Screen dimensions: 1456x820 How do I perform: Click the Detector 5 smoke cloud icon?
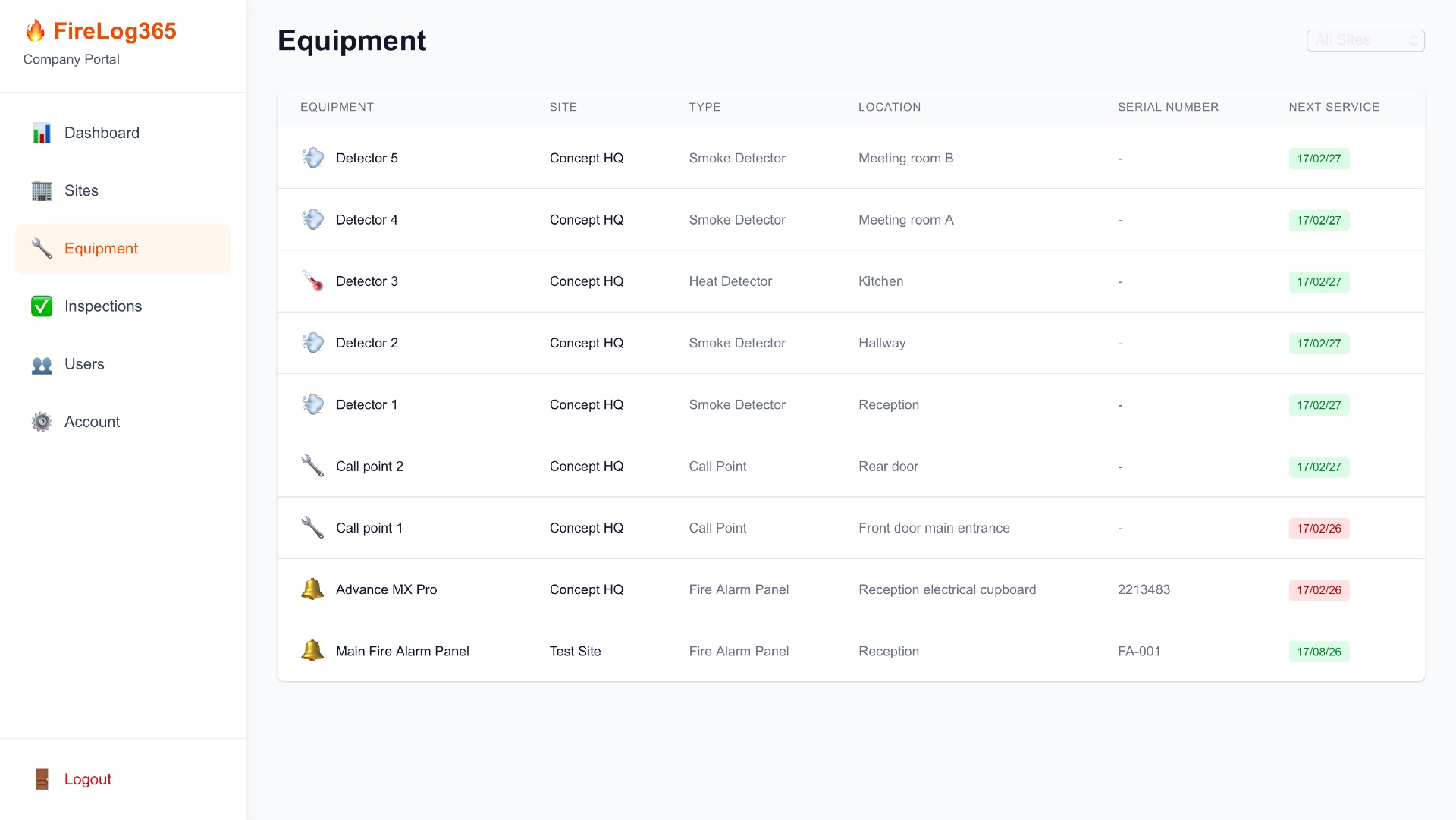[x=312, y=158]
